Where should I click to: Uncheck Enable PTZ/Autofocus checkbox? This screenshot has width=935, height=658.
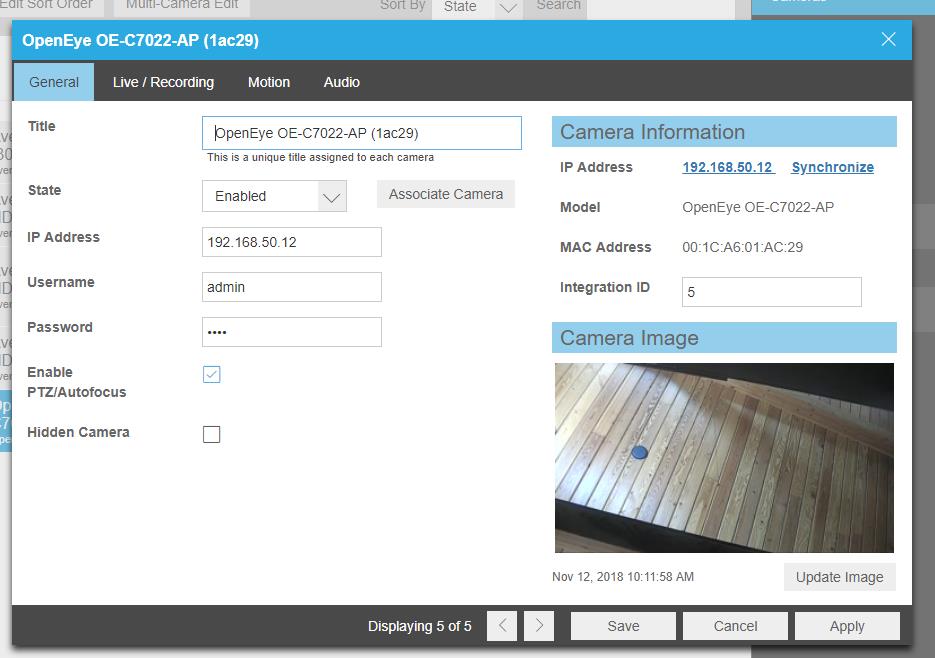212,374
